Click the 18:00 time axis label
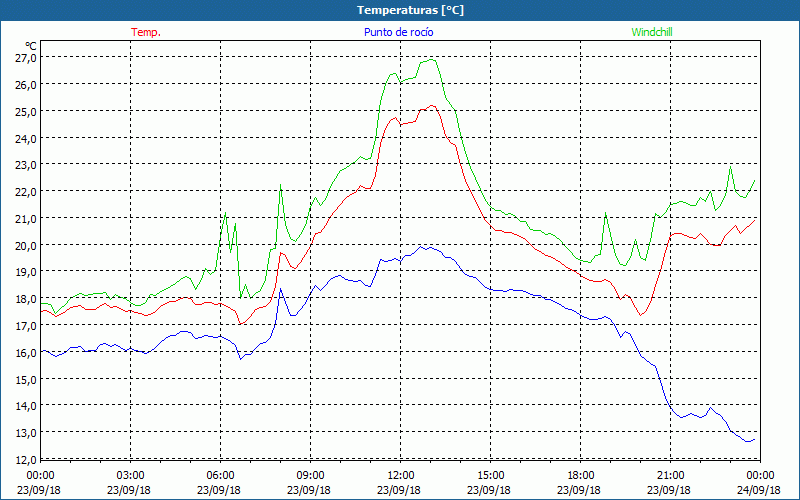The height and width of the screenshot is (500, 800). [580, 476]
